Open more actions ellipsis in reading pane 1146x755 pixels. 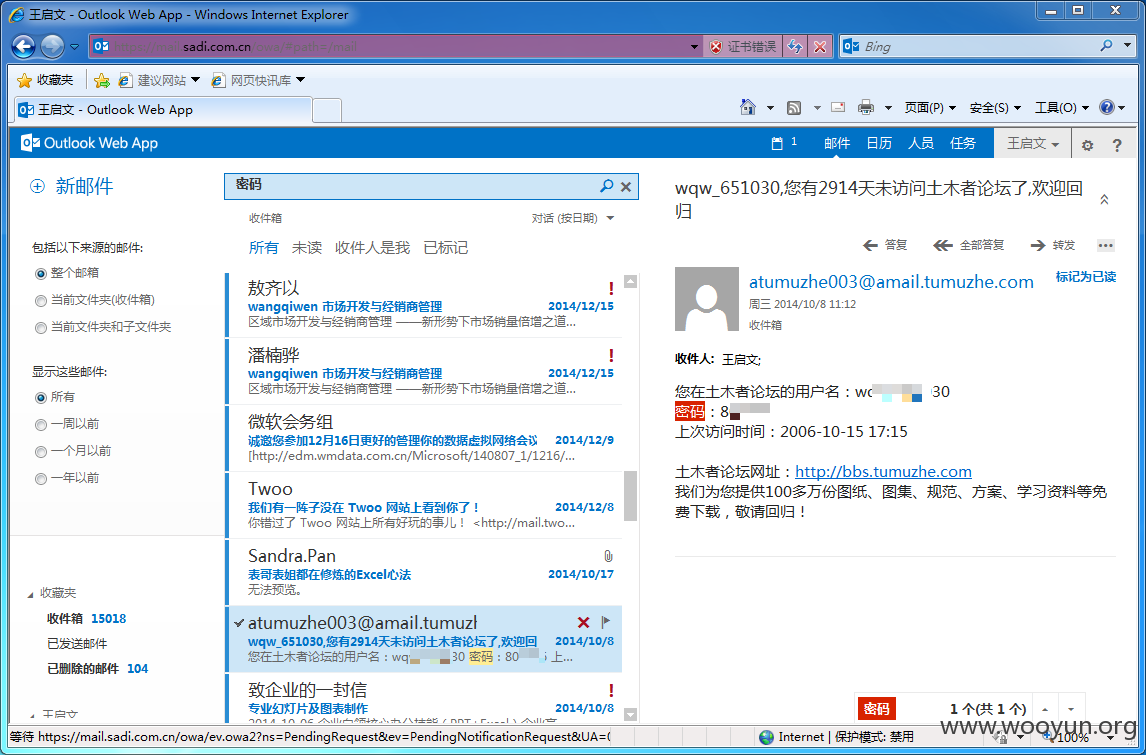pos(1106,246)
